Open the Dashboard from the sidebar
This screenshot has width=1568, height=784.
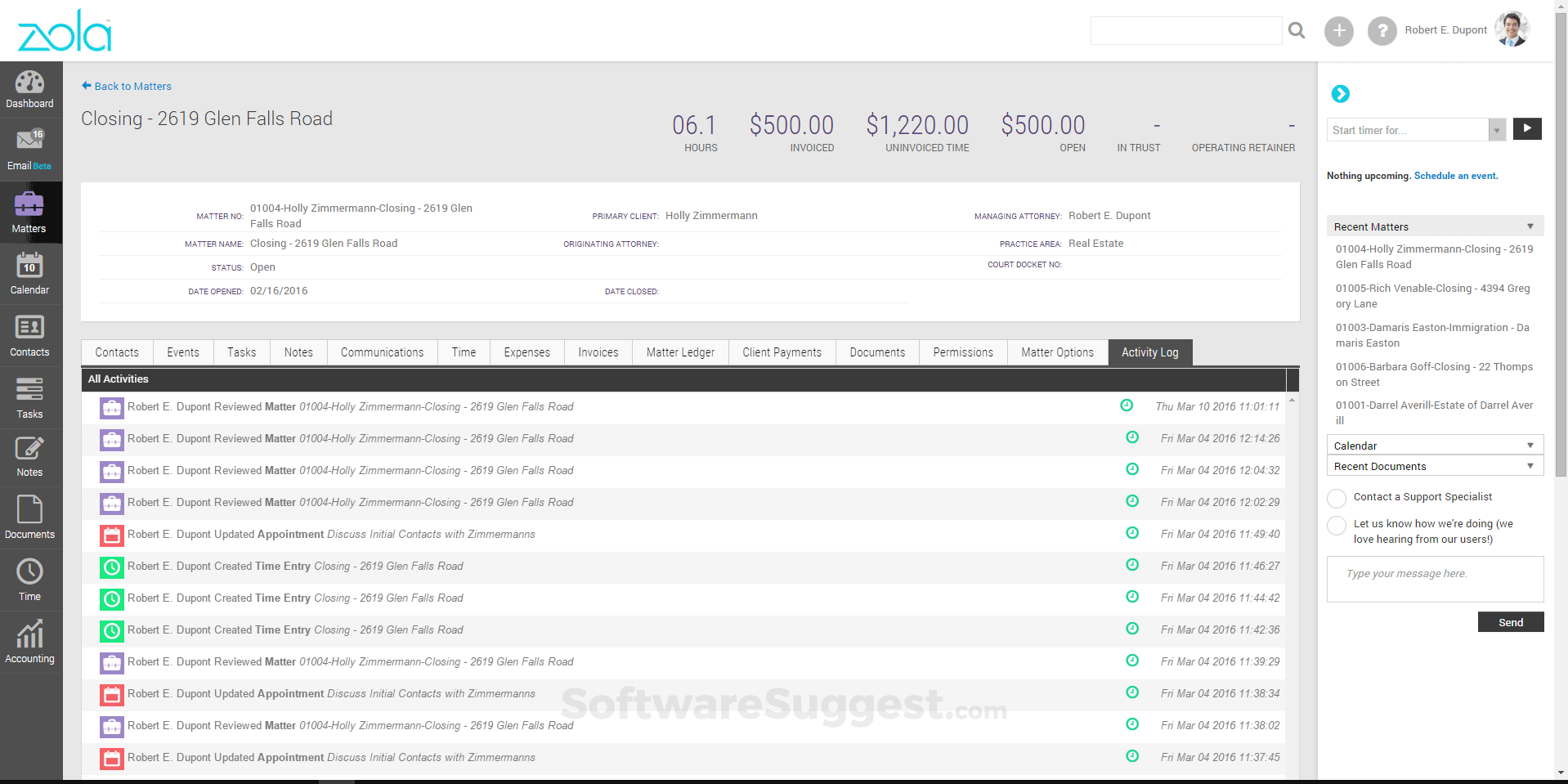pos(30,88)
